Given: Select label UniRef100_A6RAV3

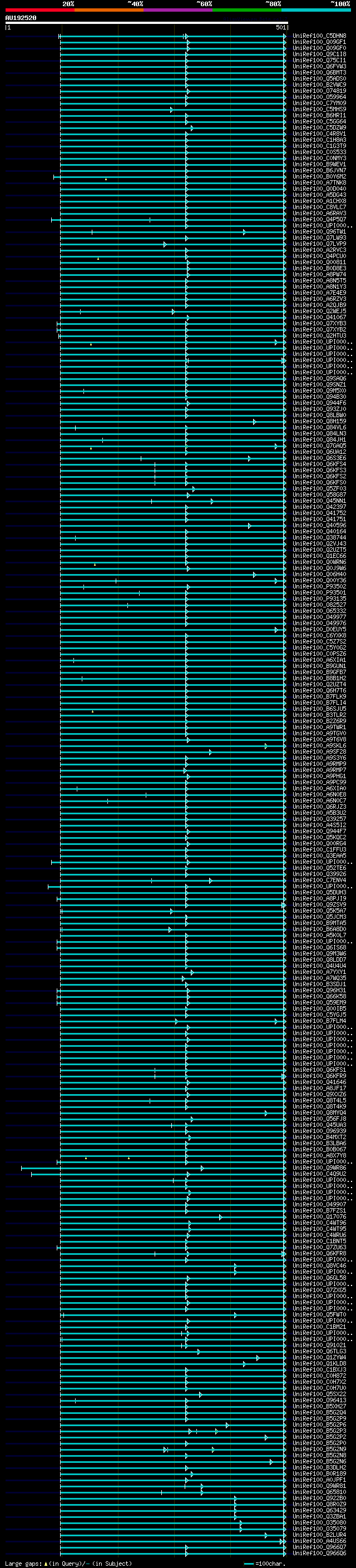Looking at the screenshot, I should pos(319,214).
